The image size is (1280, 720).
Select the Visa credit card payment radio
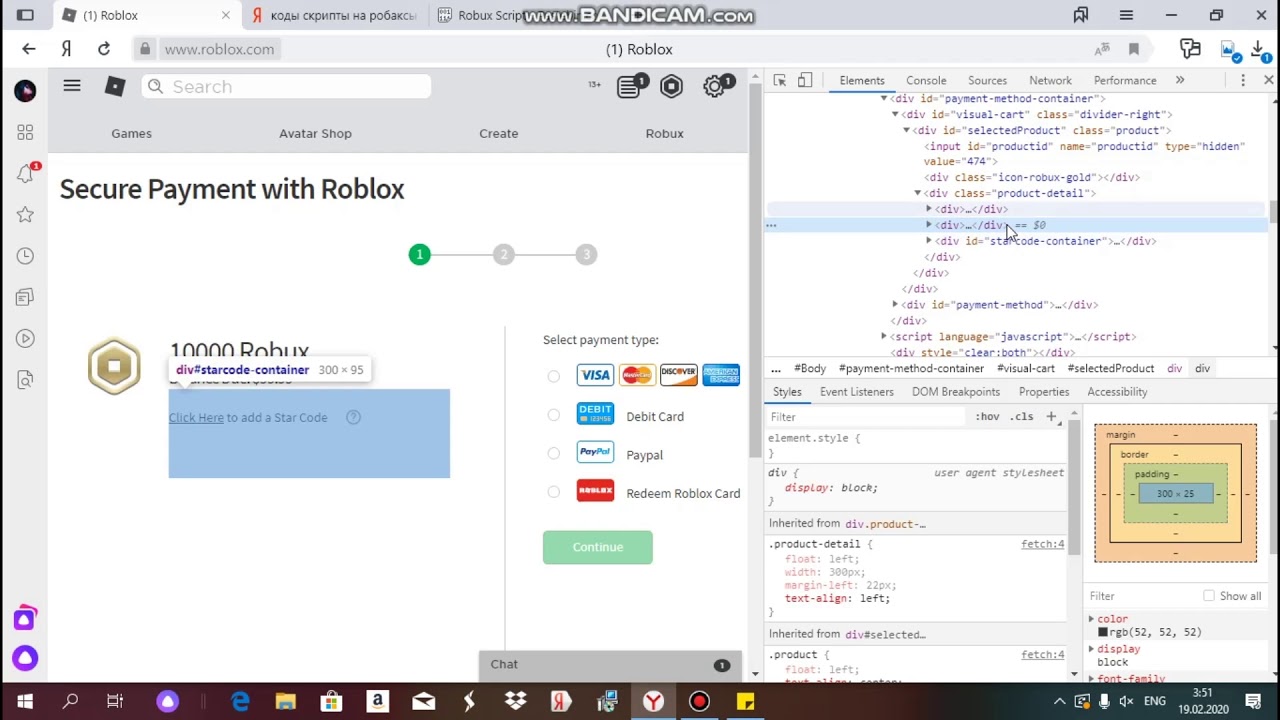click(554, 376)
